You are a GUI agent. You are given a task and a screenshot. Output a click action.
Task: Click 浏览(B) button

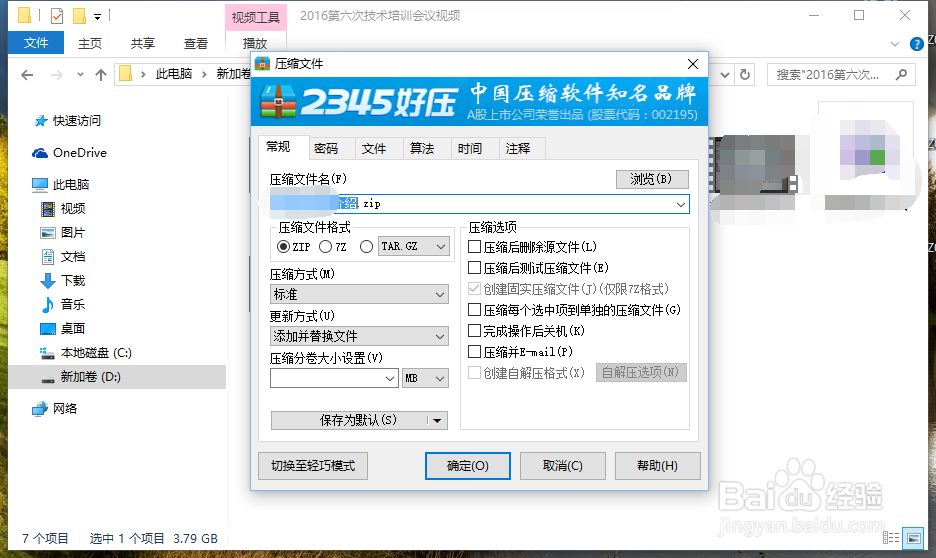click(652, 179)
